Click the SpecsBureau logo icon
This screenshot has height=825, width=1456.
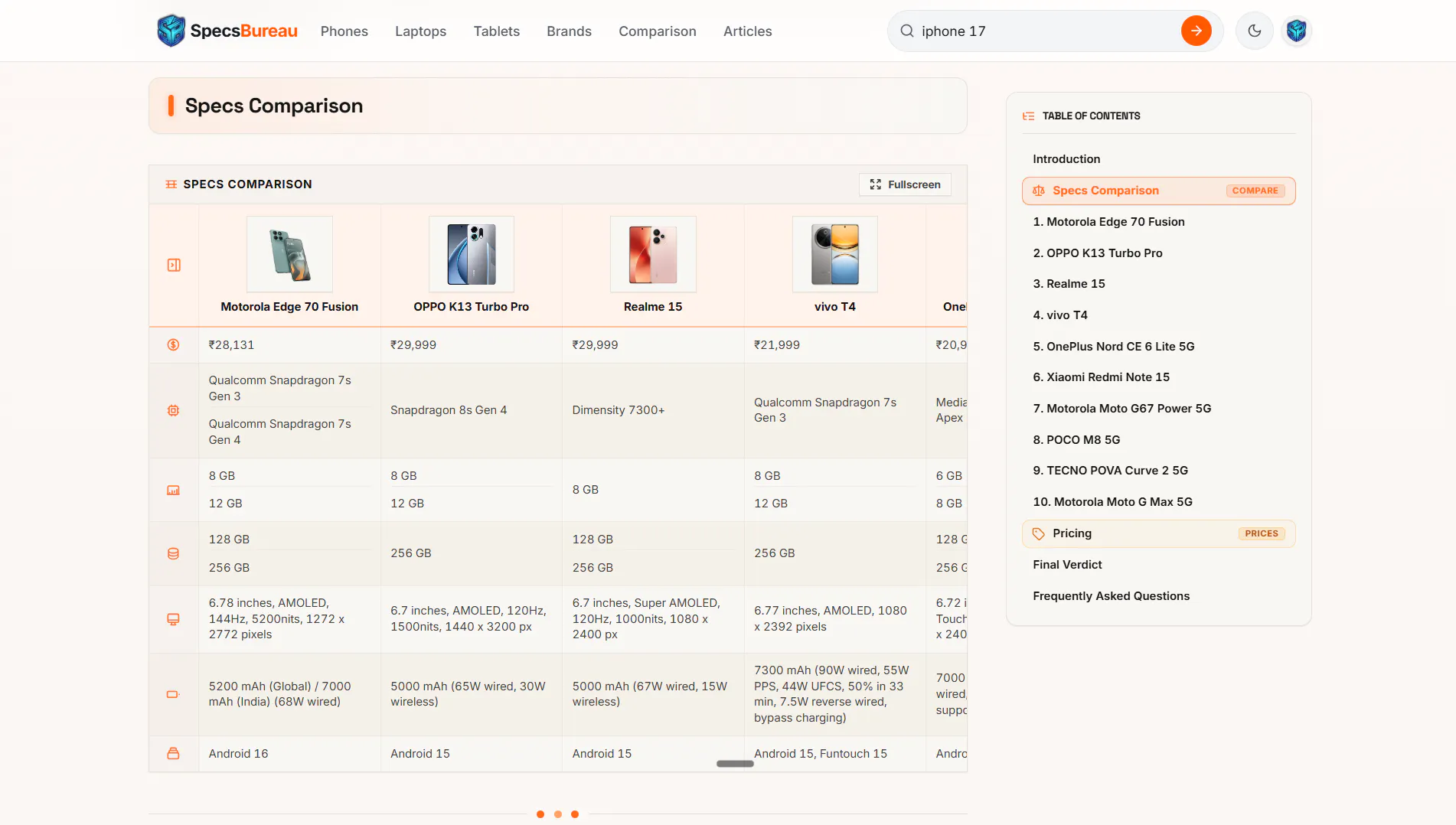point(171,31)
